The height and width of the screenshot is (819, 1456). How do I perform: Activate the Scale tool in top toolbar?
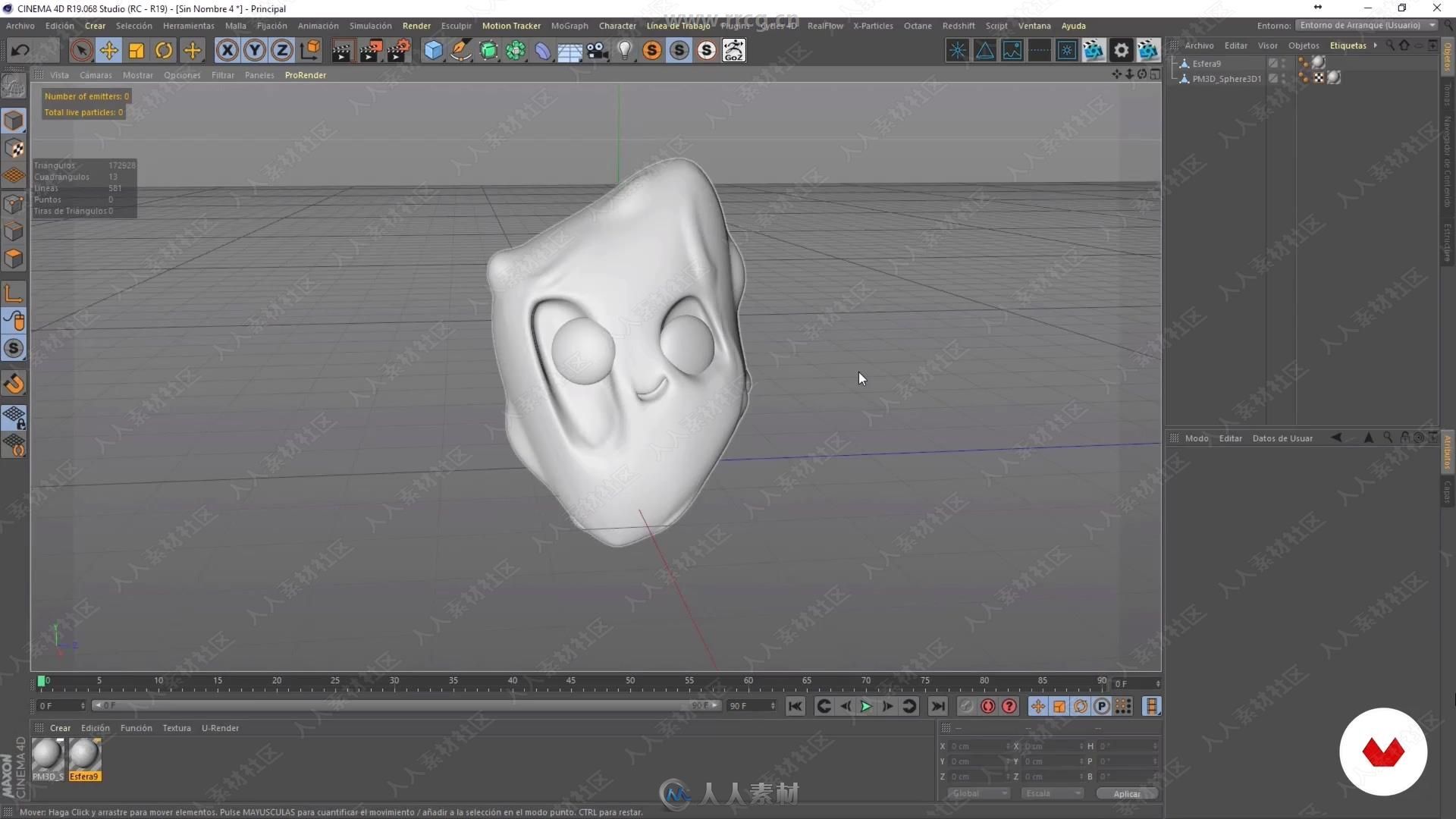136,51
